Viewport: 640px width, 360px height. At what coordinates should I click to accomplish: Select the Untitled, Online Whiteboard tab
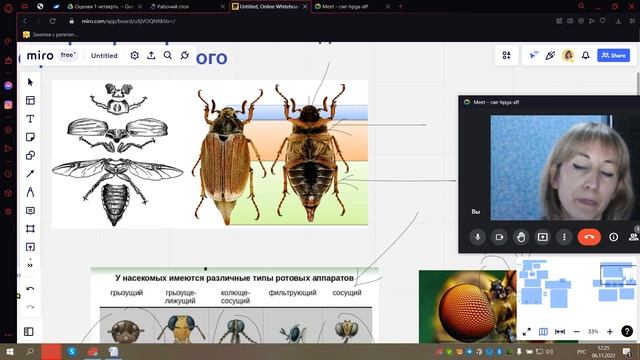pos(269,7)
